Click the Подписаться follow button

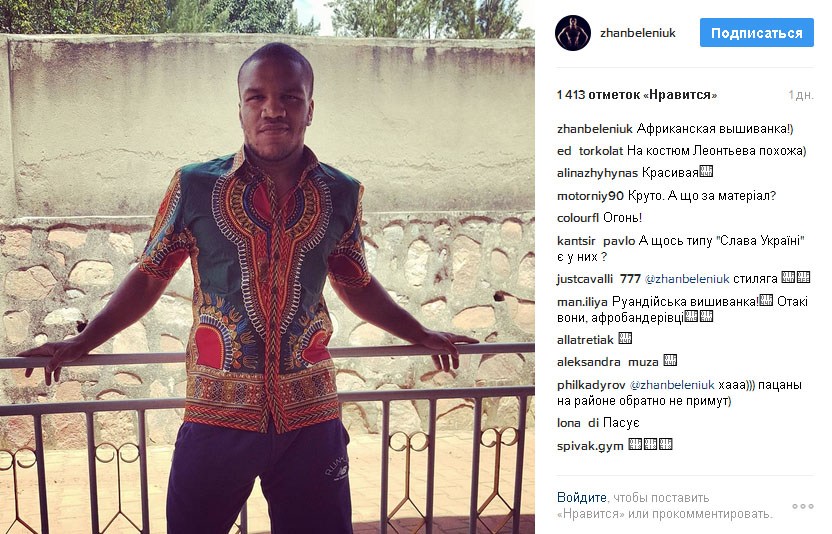point(757,33)
